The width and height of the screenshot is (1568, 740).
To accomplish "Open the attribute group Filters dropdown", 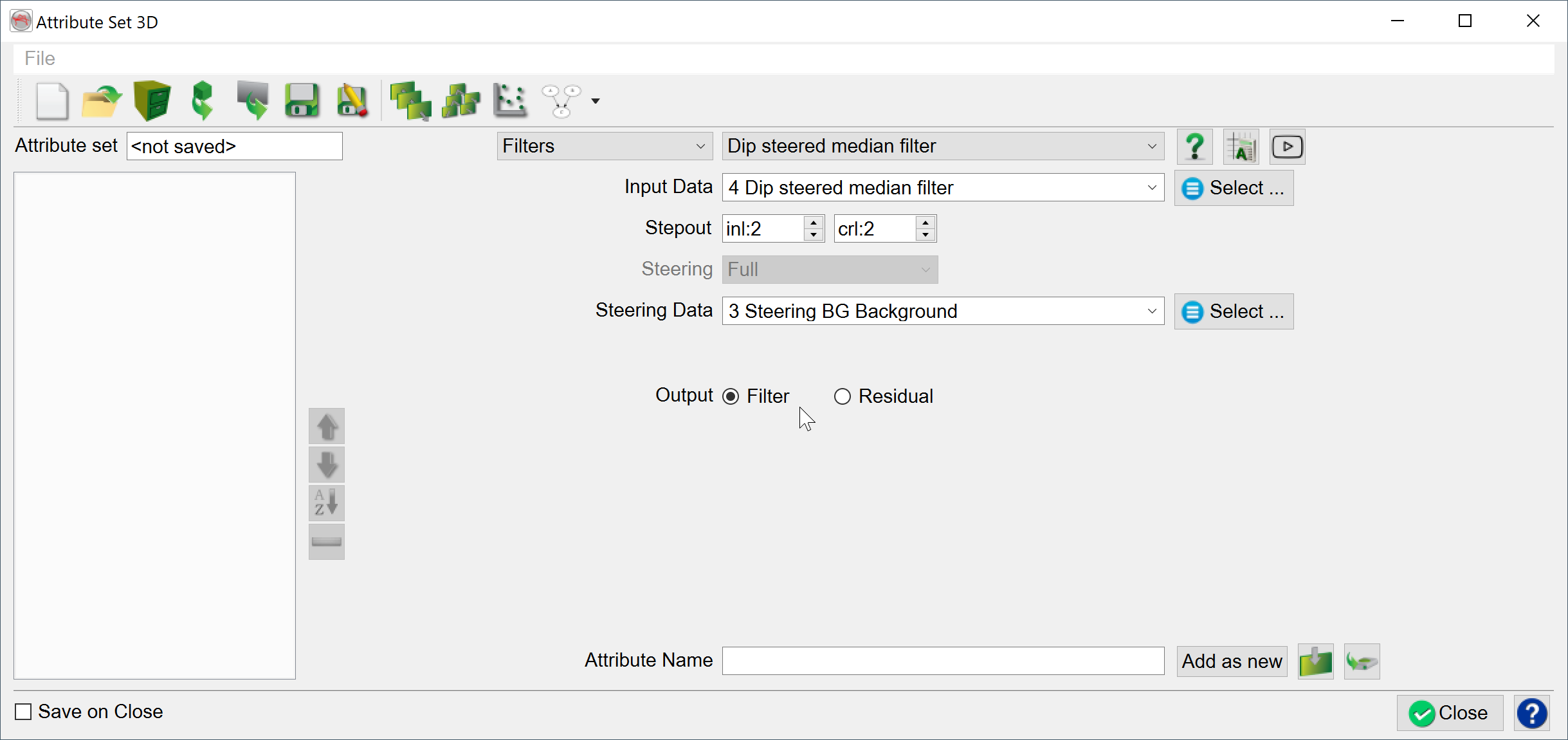I will [603, 146].
